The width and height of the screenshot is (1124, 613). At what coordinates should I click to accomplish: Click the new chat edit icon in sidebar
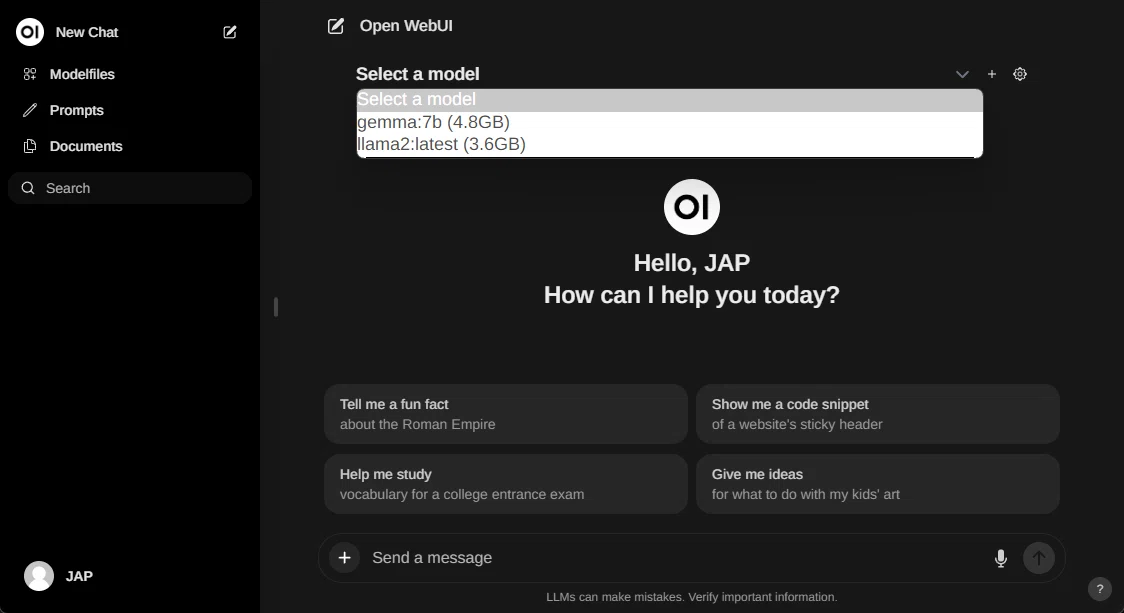coord(229,32)
